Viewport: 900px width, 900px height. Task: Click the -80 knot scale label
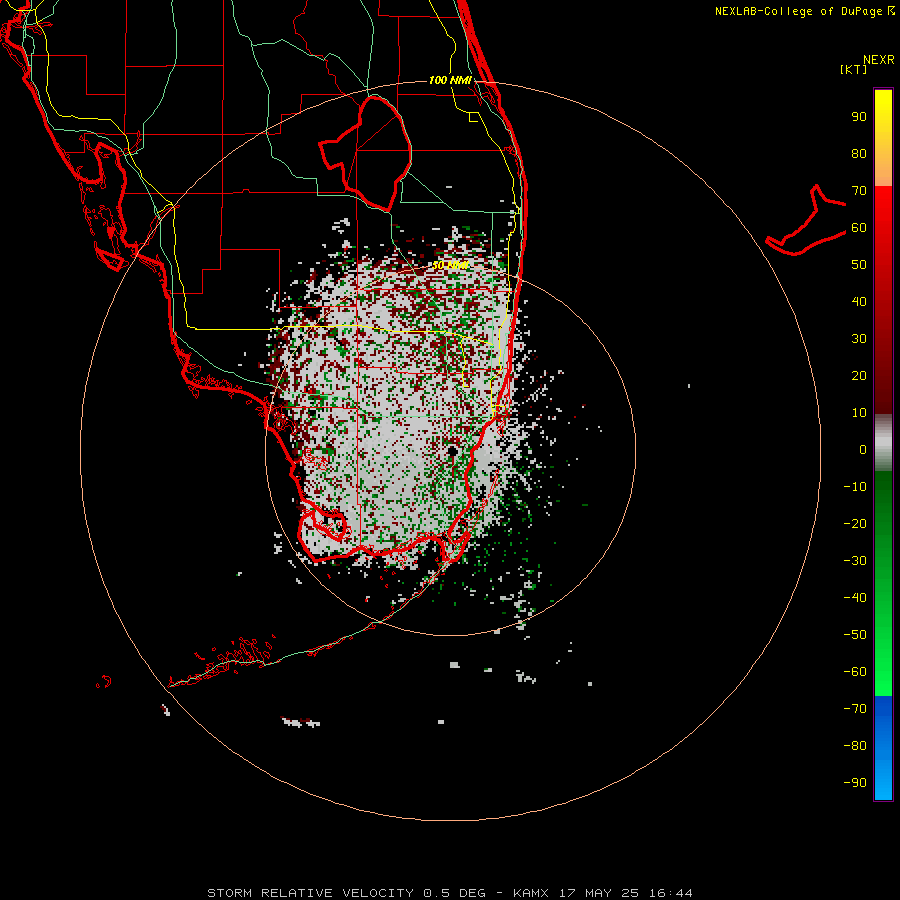(x=855, y=746)
